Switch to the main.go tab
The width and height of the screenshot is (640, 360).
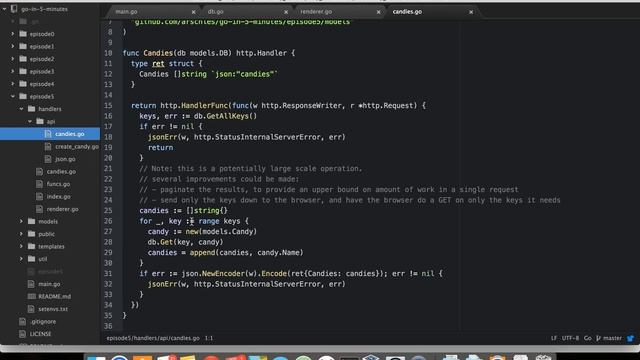coord(126,12)
